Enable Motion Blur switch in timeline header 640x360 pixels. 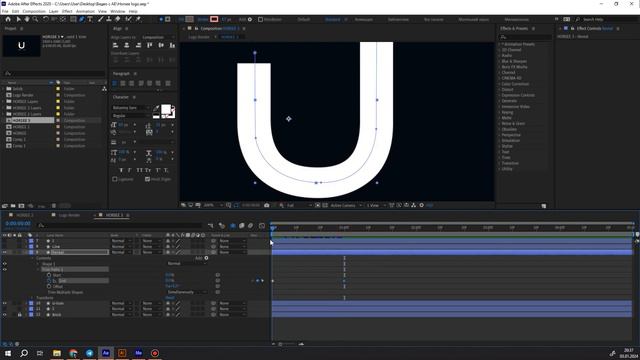(251, 225)
